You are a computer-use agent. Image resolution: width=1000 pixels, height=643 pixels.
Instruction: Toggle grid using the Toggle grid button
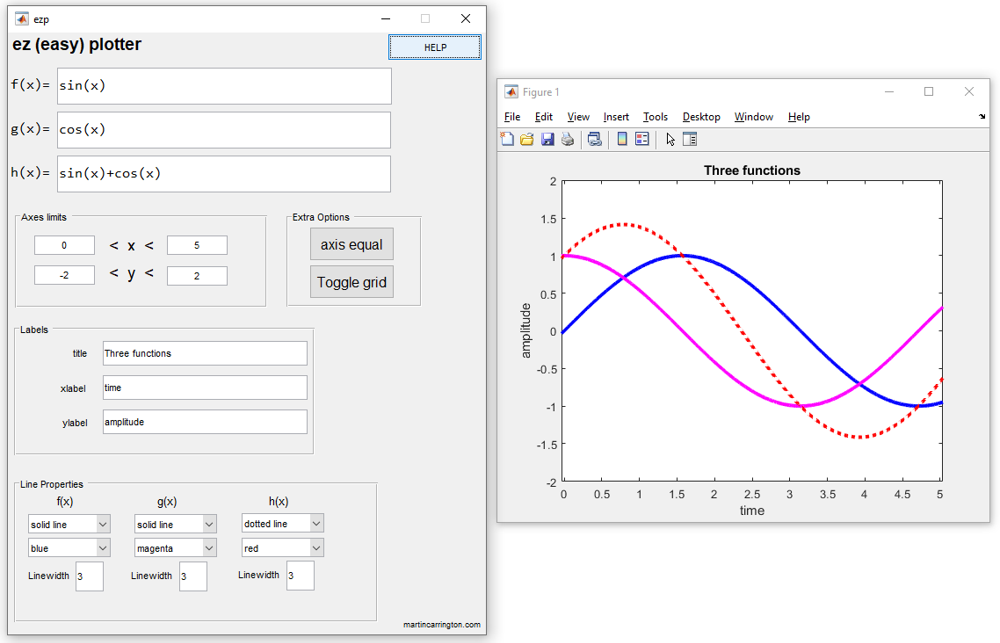coord(352,282)
